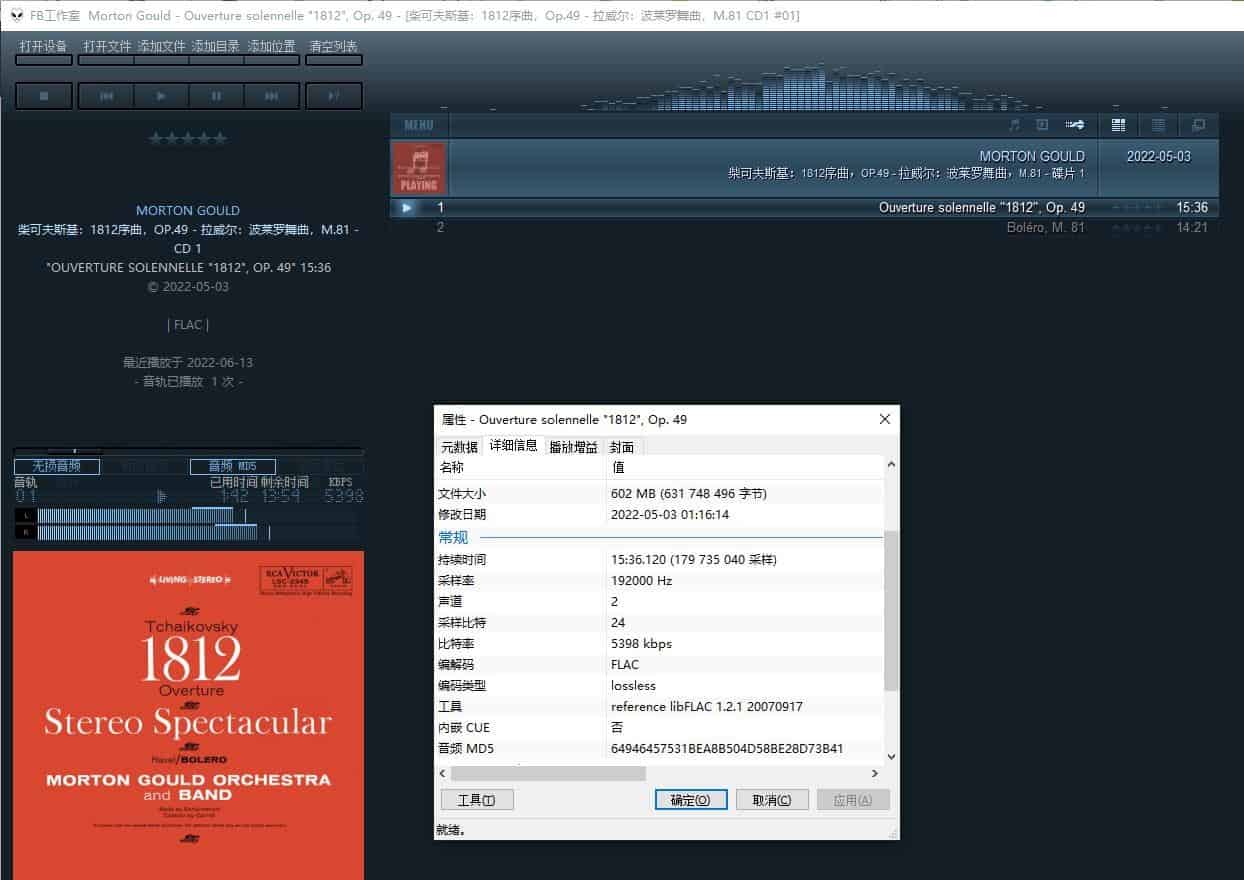Set rating using the five-star row
Image resolution: width=1244 pixels, height=880 pixels.
188,139
